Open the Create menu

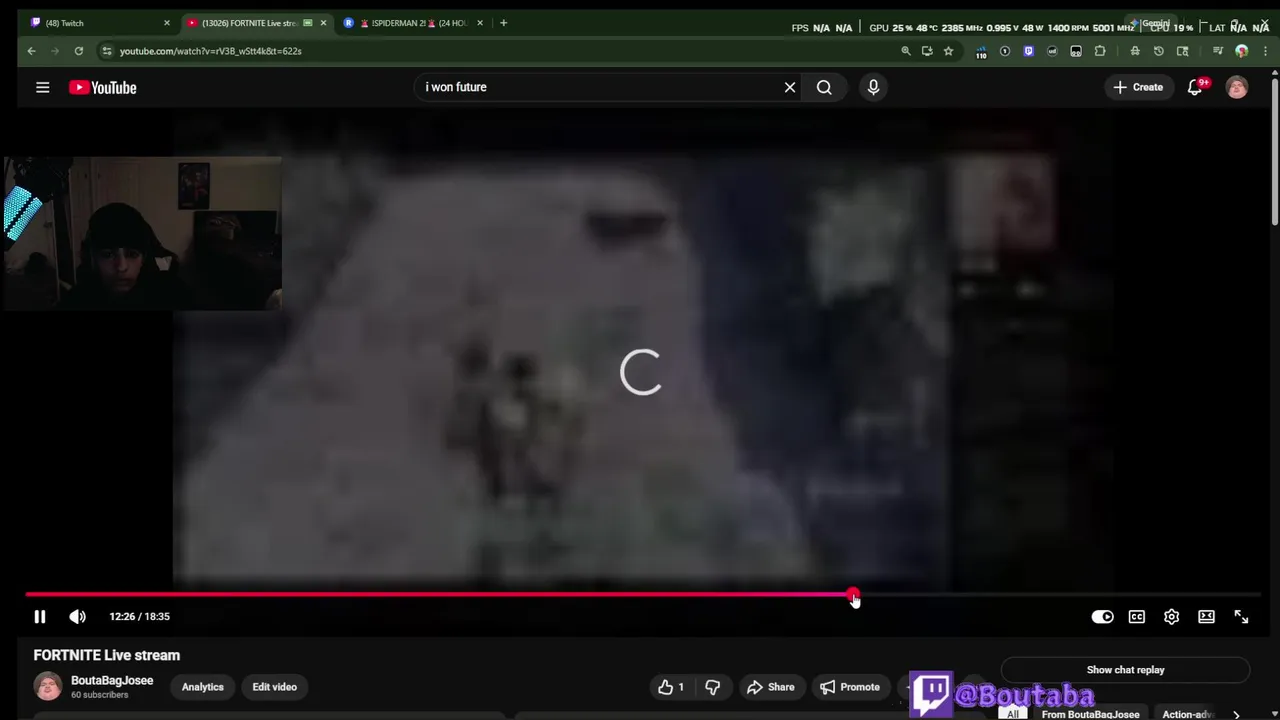point(1138,87)
